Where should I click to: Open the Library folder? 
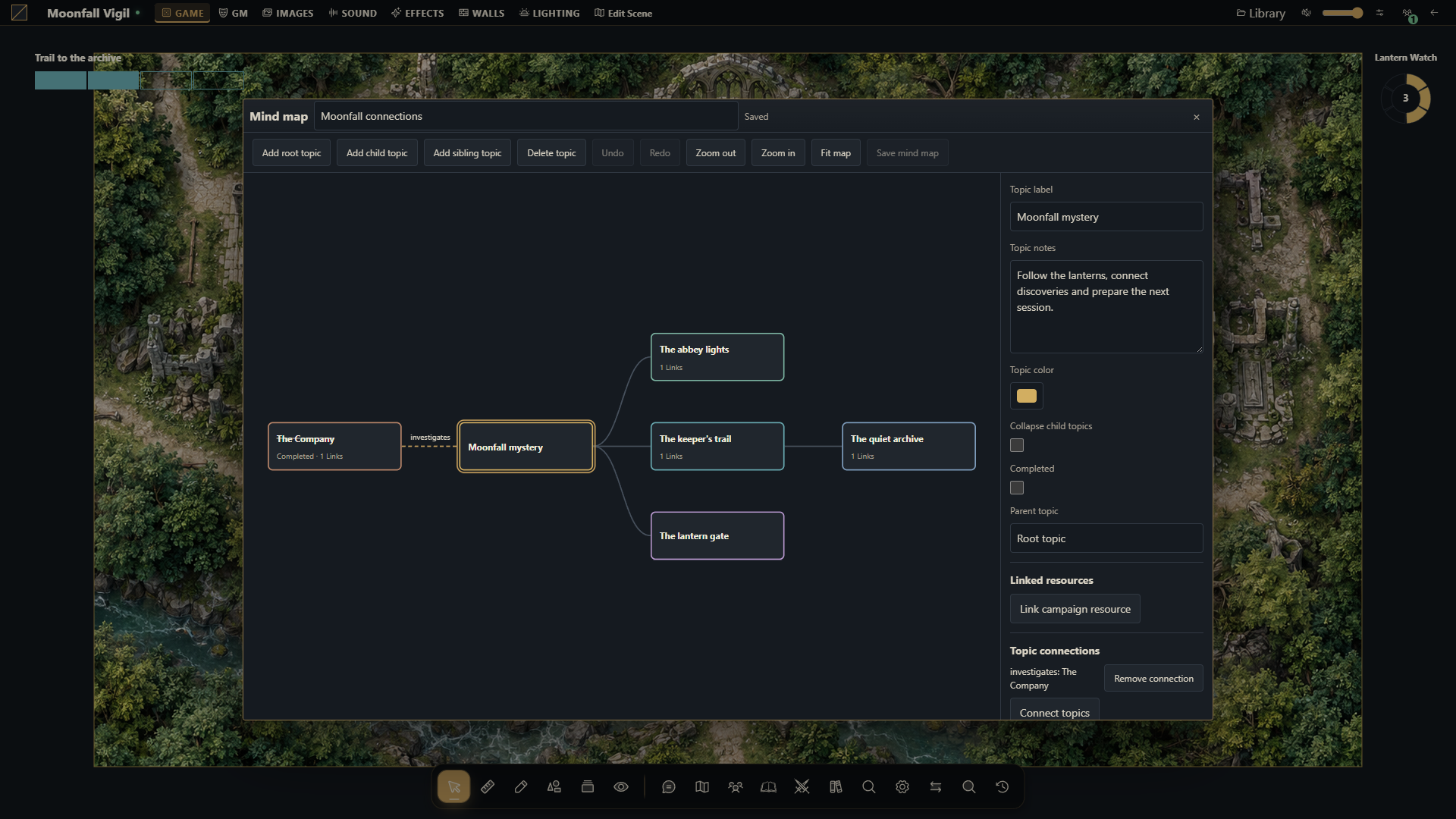click(1260, 13)
